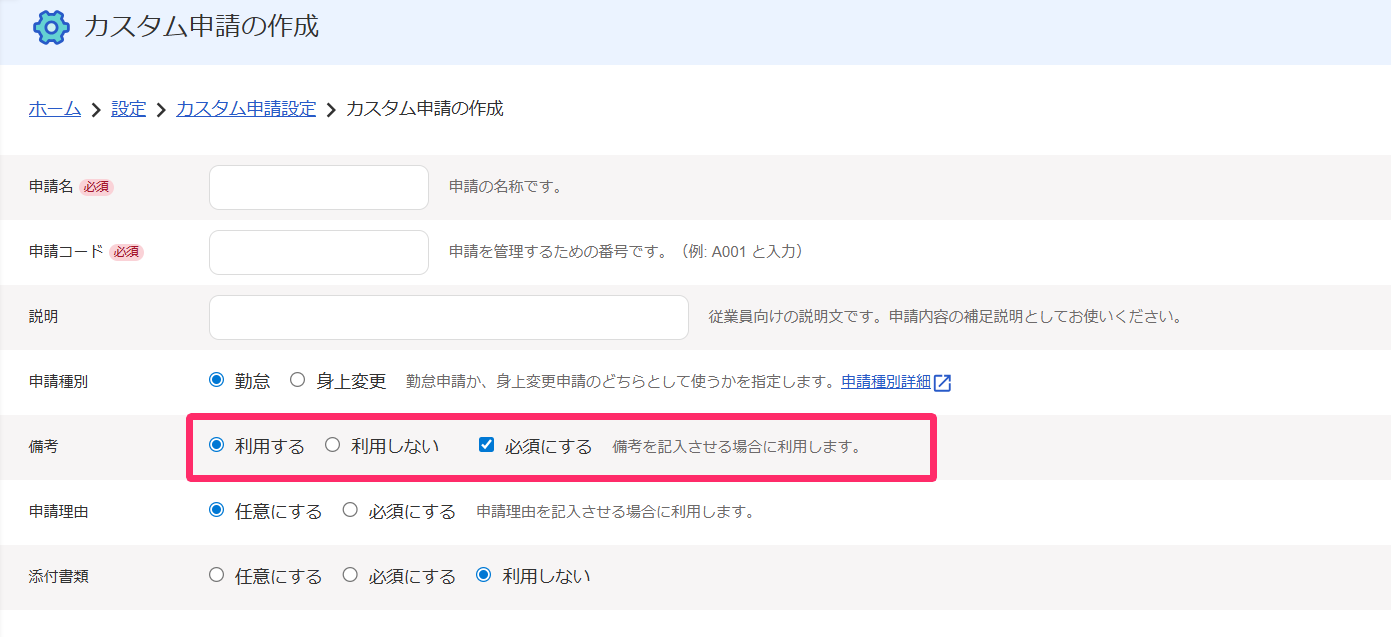Open the ホーム breadcrumb link
This screenshot has width=1391, height=637.
55,109
